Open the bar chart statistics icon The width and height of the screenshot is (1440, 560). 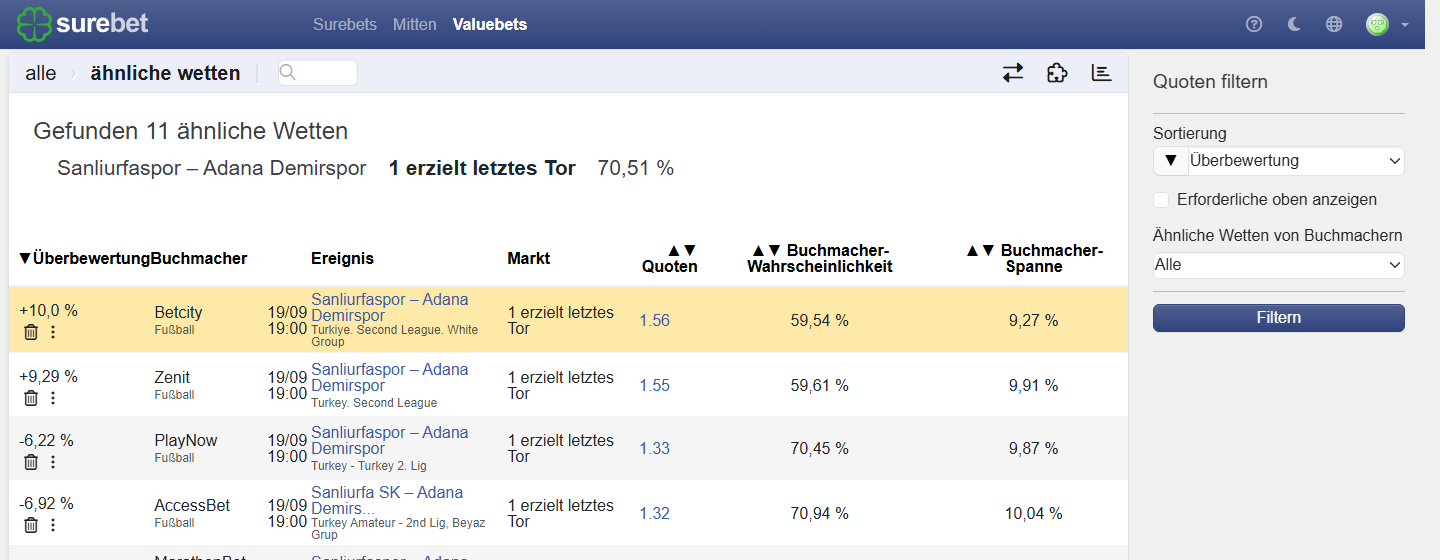(x=1101, y=73)
